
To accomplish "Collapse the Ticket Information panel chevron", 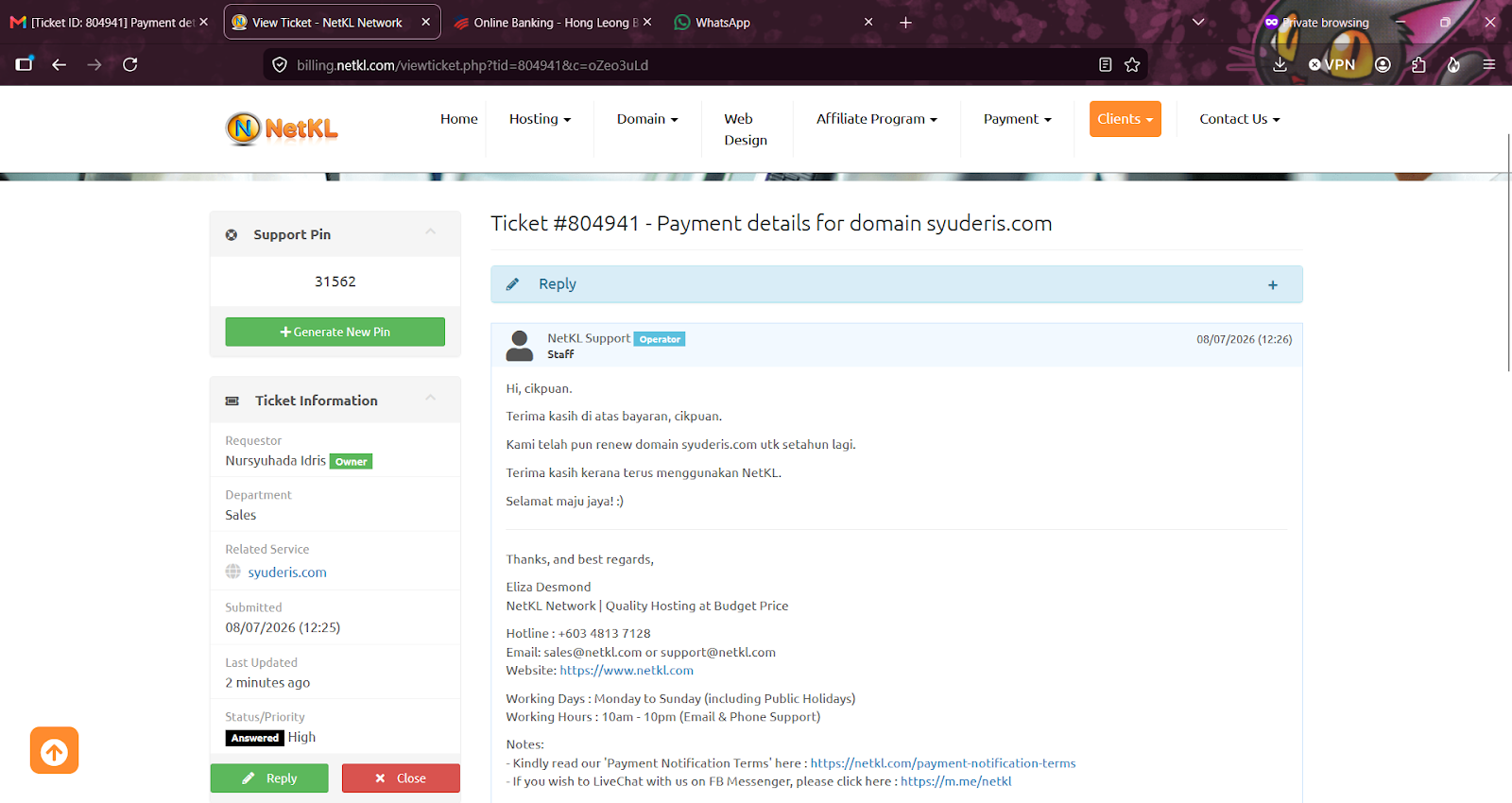I will pyautogui.click(x=431, y=398).
